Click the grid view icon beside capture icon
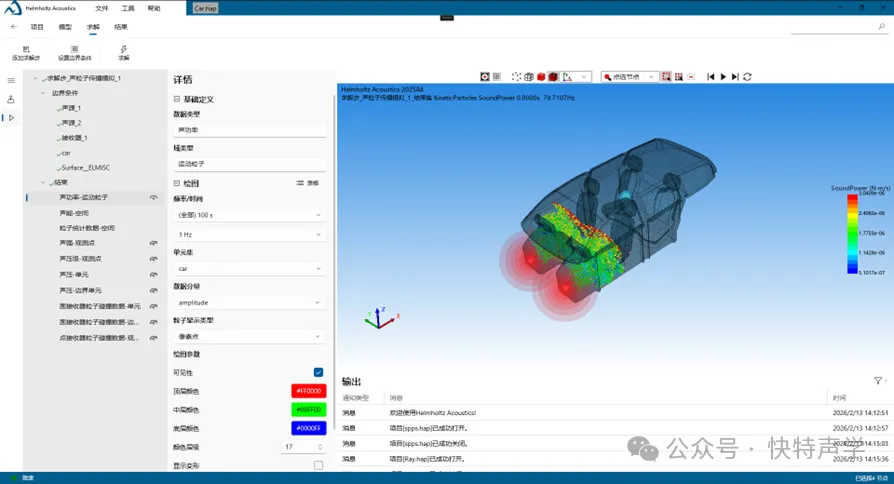894x484 pixels. tap(497, 76)
